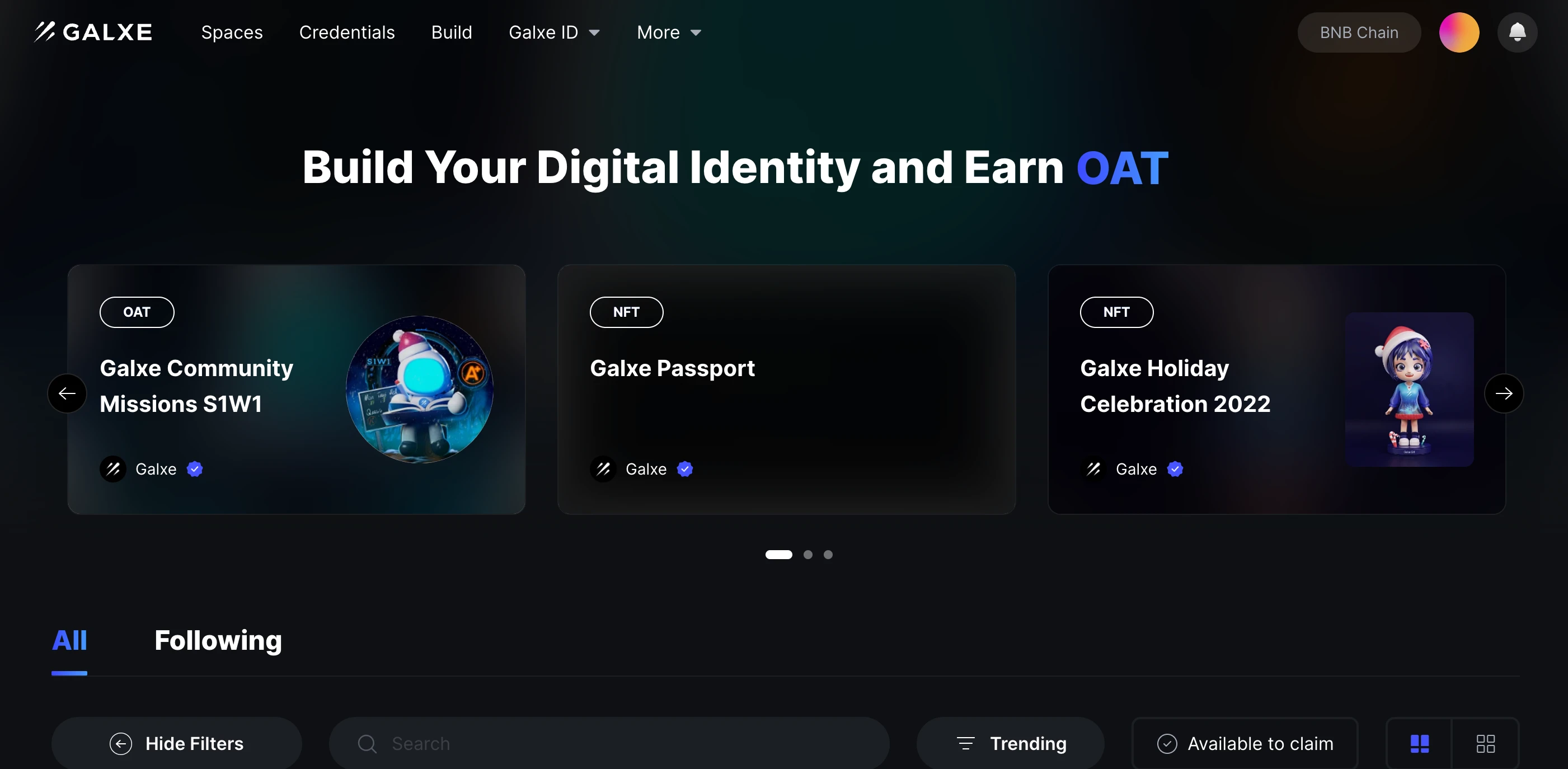Select the Following tab

tap(218, 640)
